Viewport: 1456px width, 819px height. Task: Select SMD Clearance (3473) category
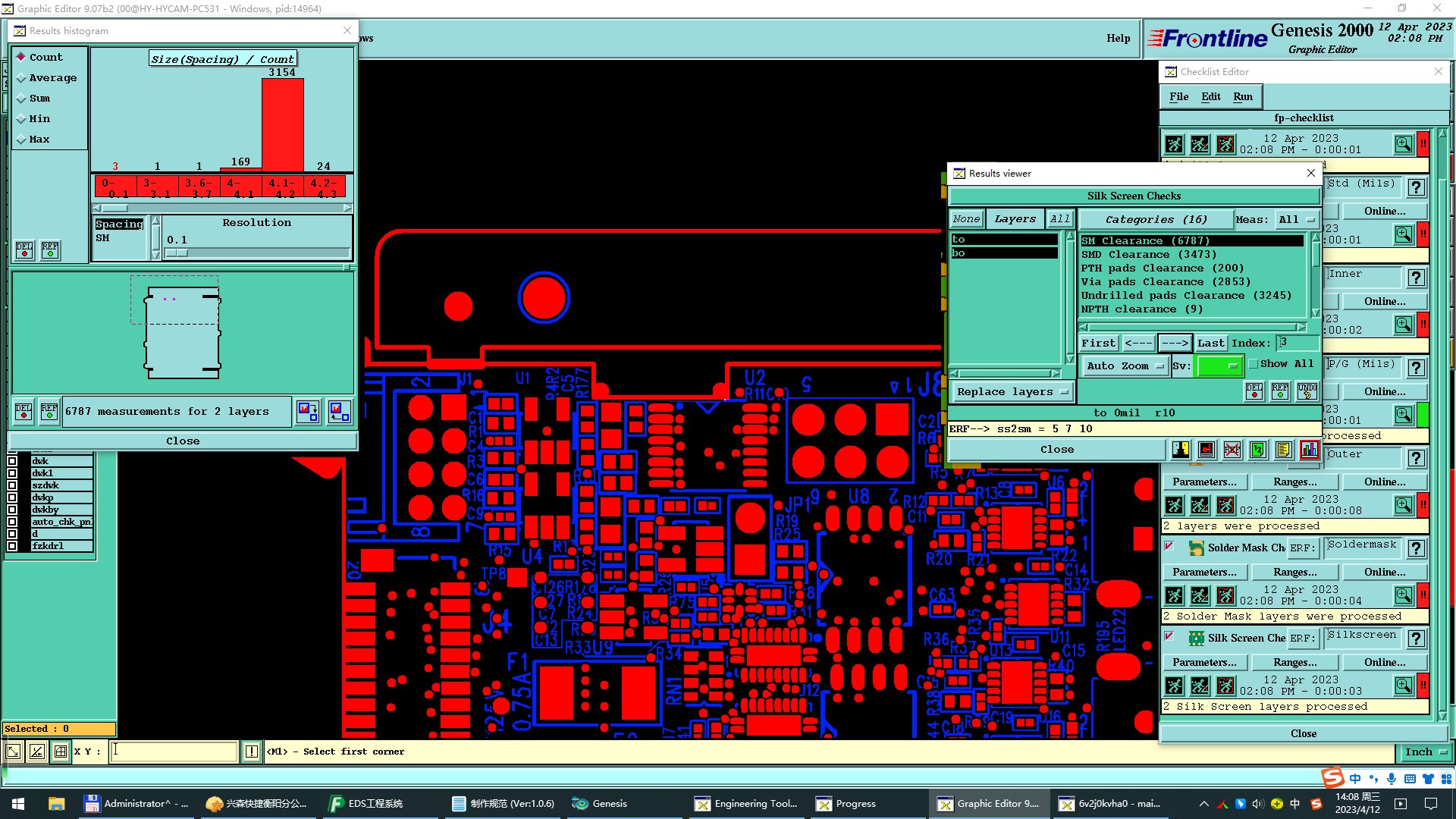1192,255
